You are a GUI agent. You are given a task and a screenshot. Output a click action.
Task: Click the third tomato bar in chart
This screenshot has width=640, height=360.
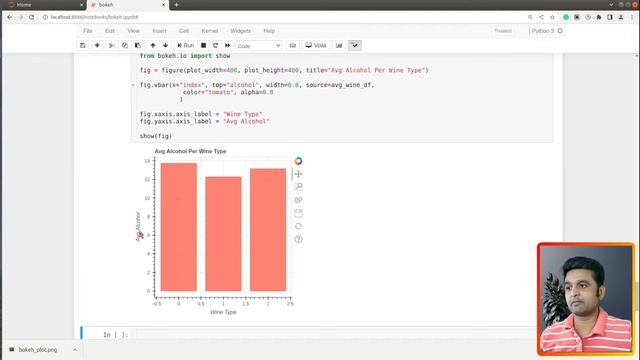[x=268, y=230]
